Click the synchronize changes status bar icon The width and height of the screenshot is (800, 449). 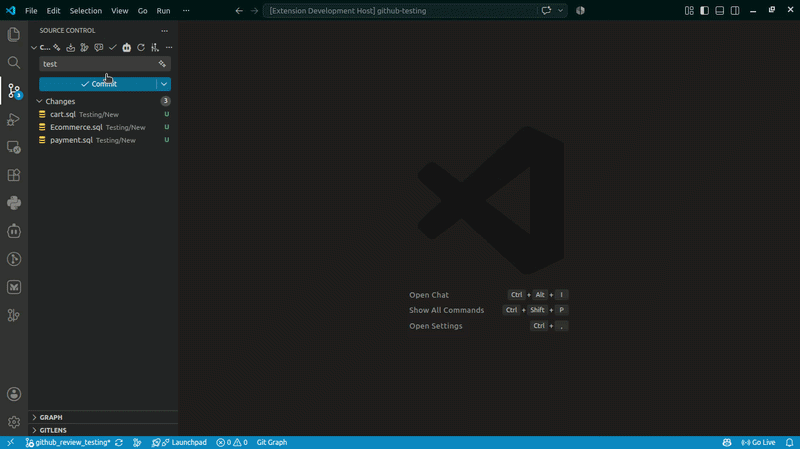point(119,442)
